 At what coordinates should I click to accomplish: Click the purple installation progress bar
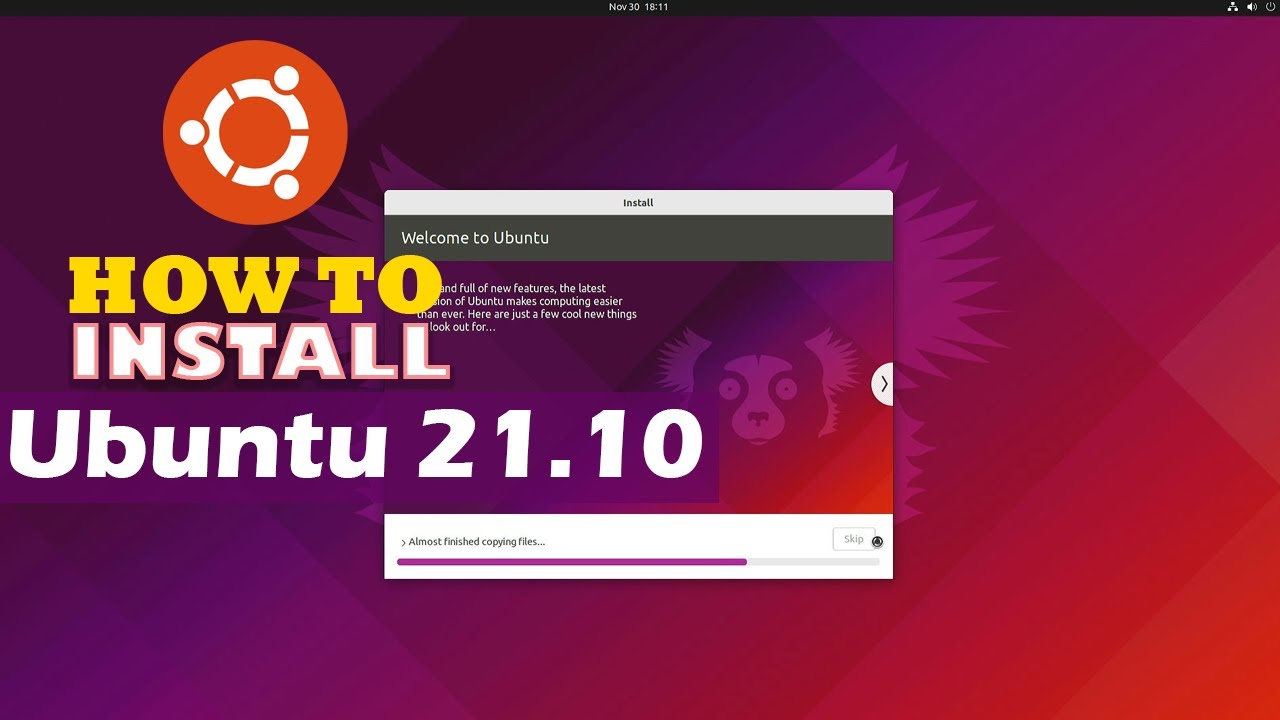click(638, 562)
